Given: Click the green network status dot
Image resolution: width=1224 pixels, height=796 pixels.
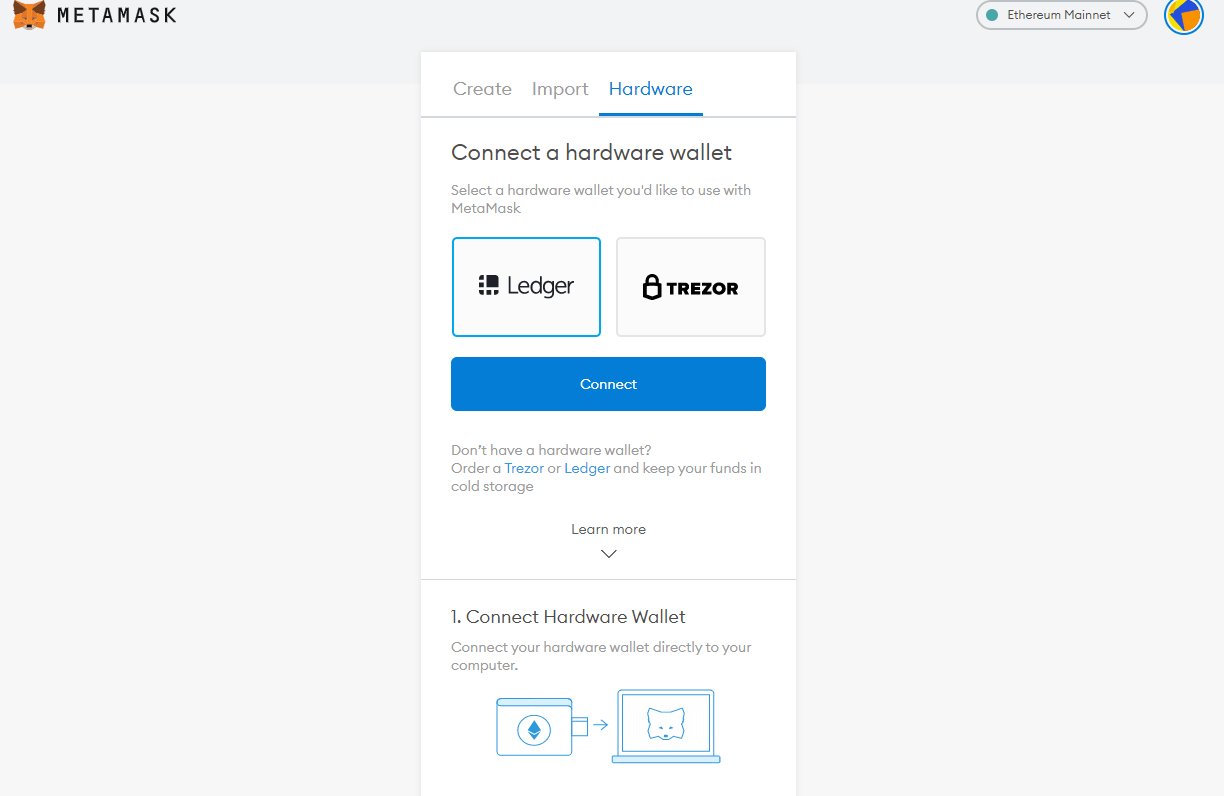Looking at the screenshot, I should 992,15.
